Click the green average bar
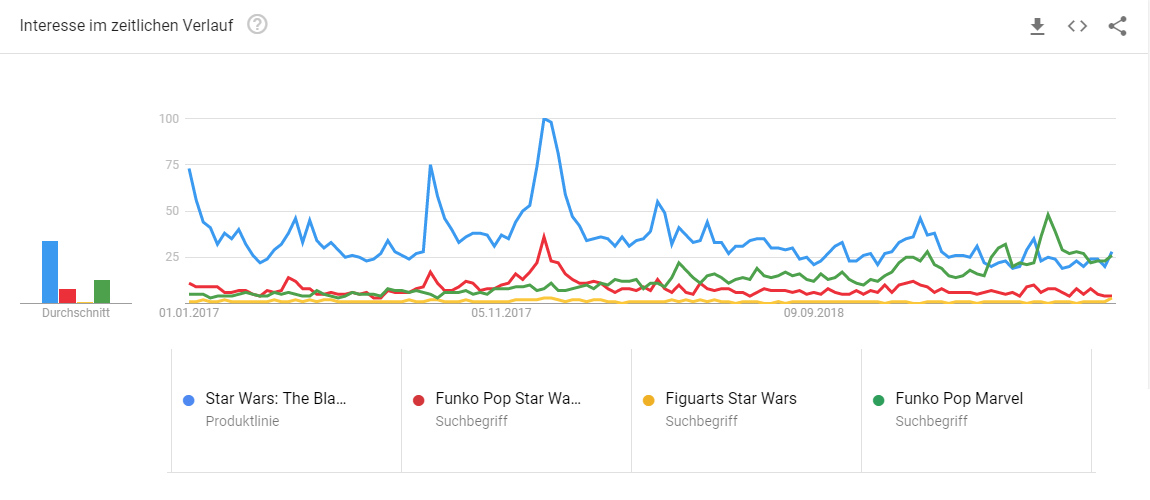1150x500 pixels. coord(101,291)
